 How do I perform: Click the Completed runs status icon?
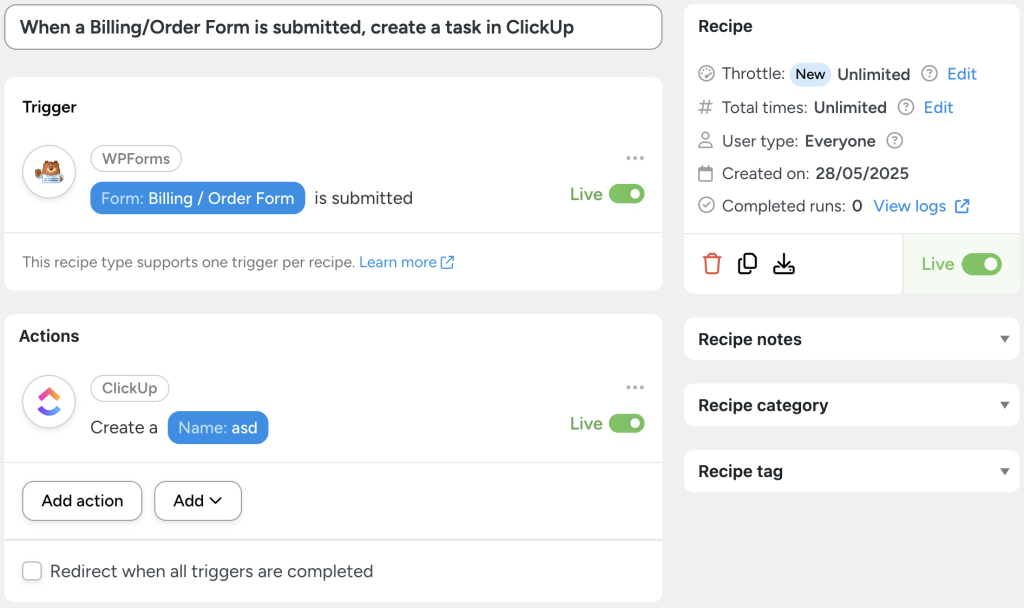tap(705, 206)
